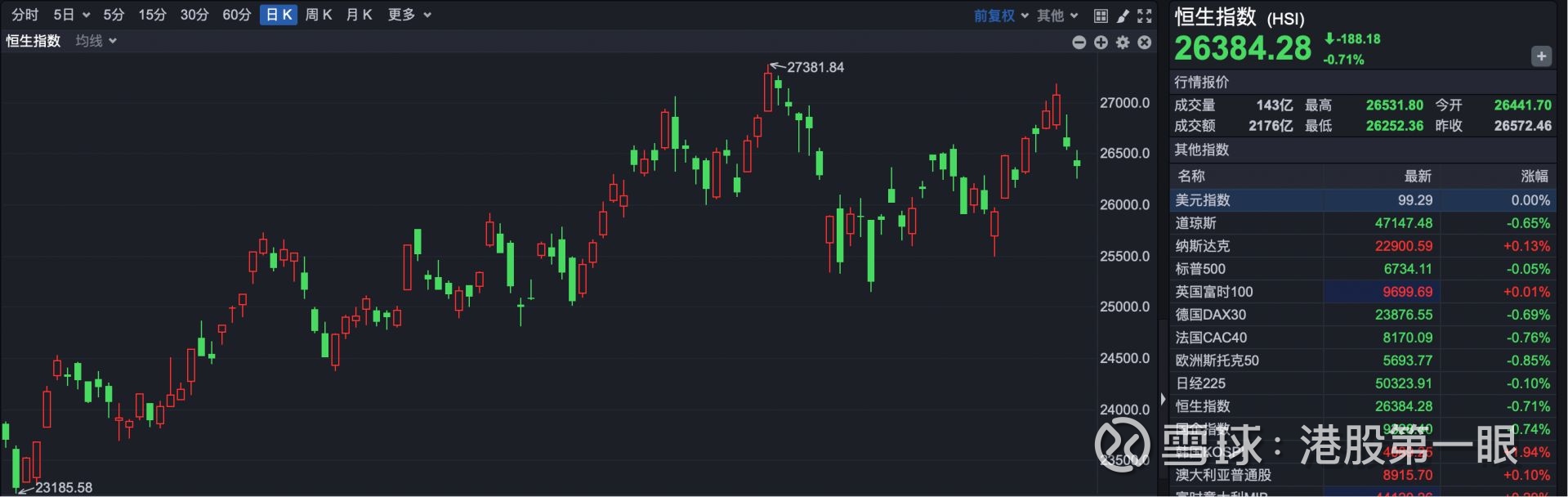Switch to the 周K weekly tab
Image resolution: width=1568 pixels, height=497 pixels.
tap(319, 15)
